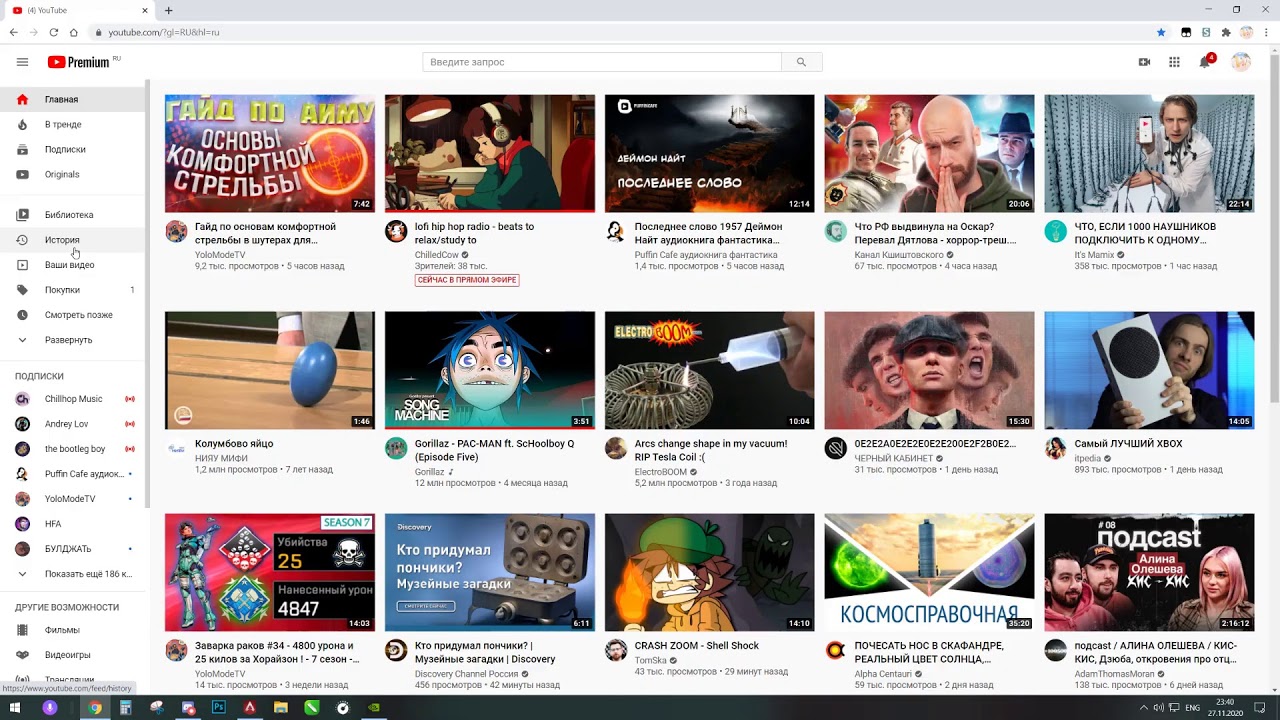This screenshot has height=720, width=1280.
Task: Open ElectroBOOM Tesla coil thumbnail
Action: (710, 370)
